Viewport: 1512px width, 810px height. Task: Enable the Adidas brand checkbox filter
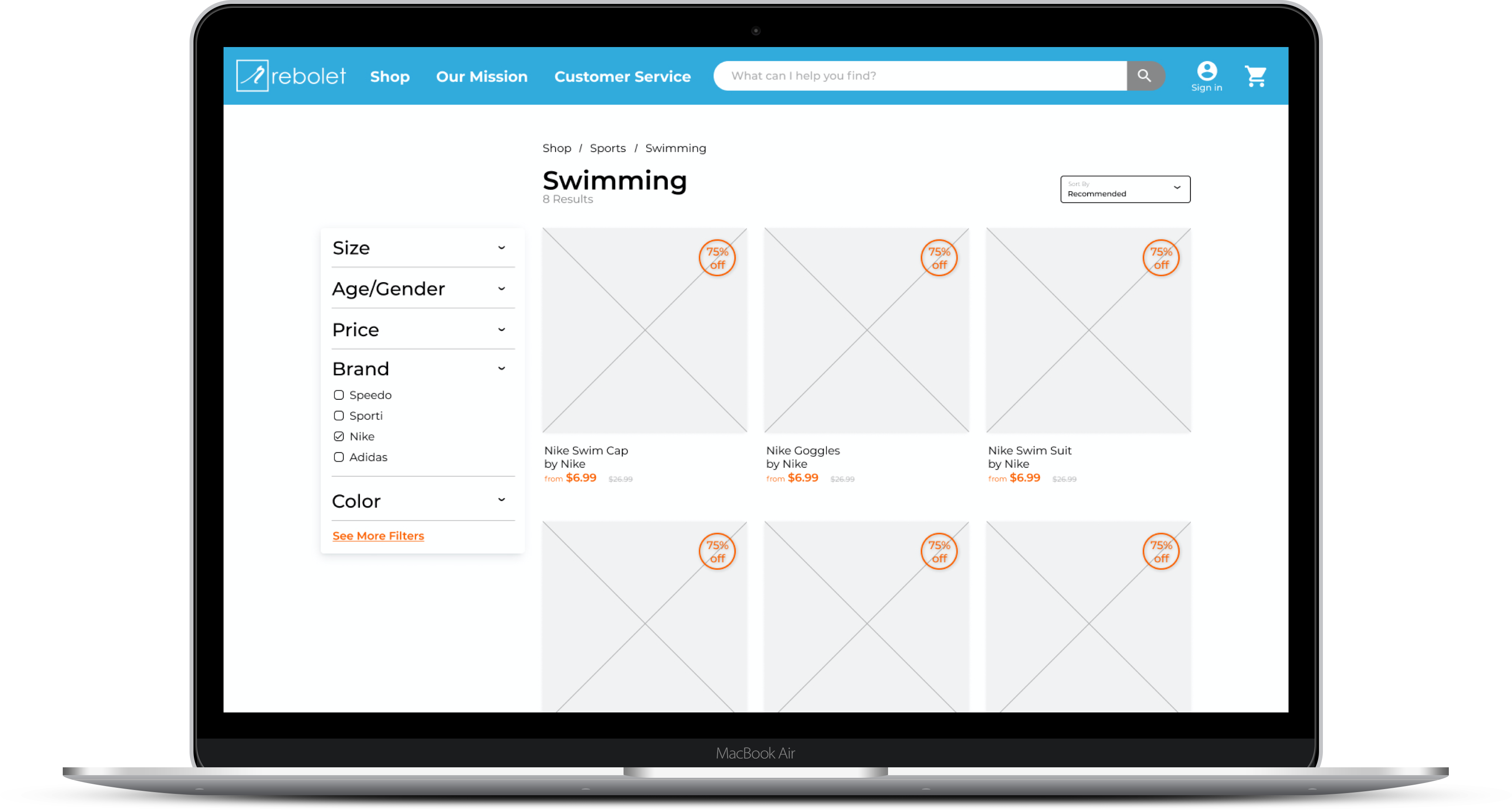338,457
